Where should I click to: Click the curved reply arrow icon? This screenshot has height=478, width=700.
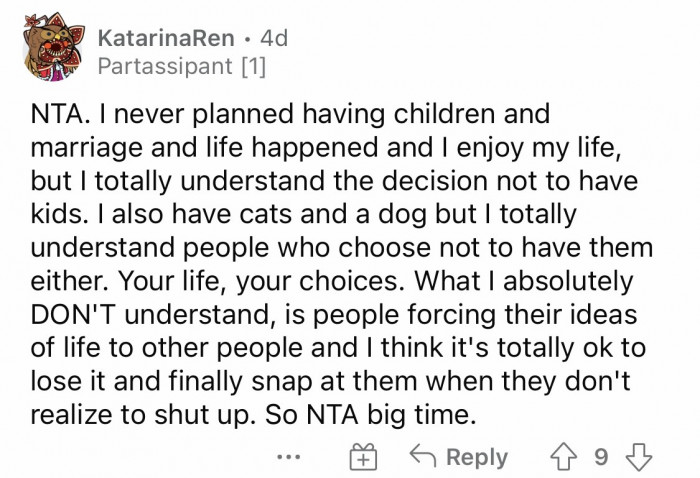(x=420, y=456)
